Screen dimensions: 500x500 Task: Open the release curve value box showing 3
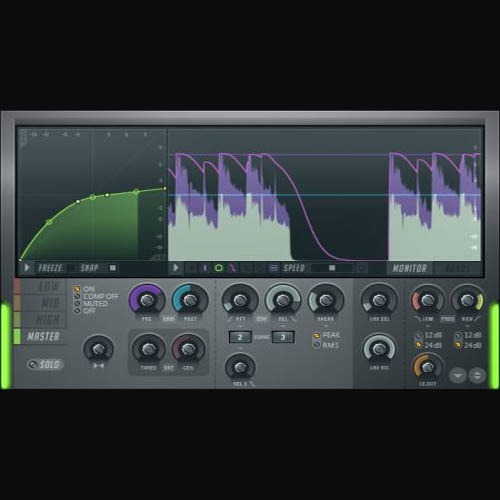[x=283, y=337]
